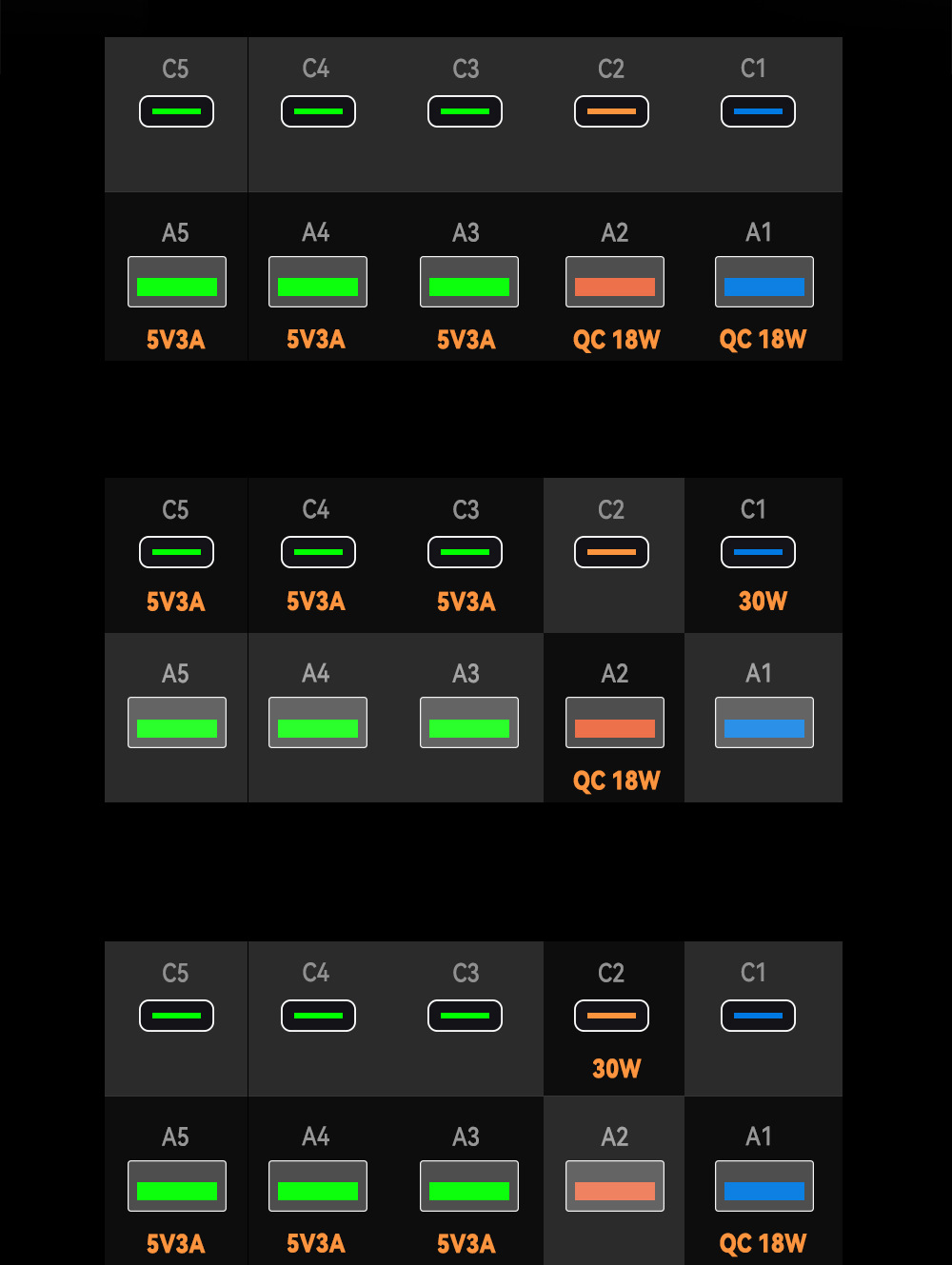Click the 5V3A label under C3 in middle panel
Image resolution: width=952 pixels, height=1265 pixels.
pos(466,602)
